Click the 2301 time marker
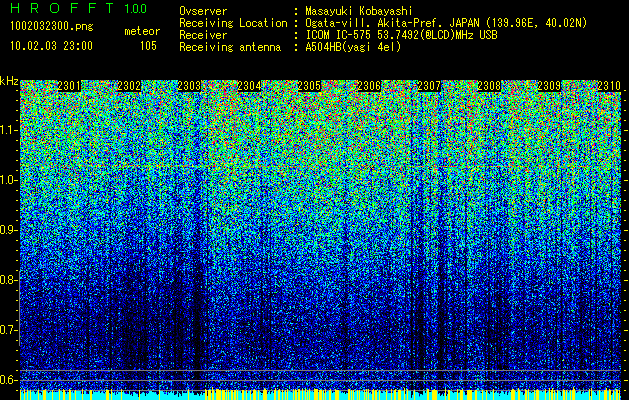The width and height of the screenshot is (629, 400). pos(69,86)
